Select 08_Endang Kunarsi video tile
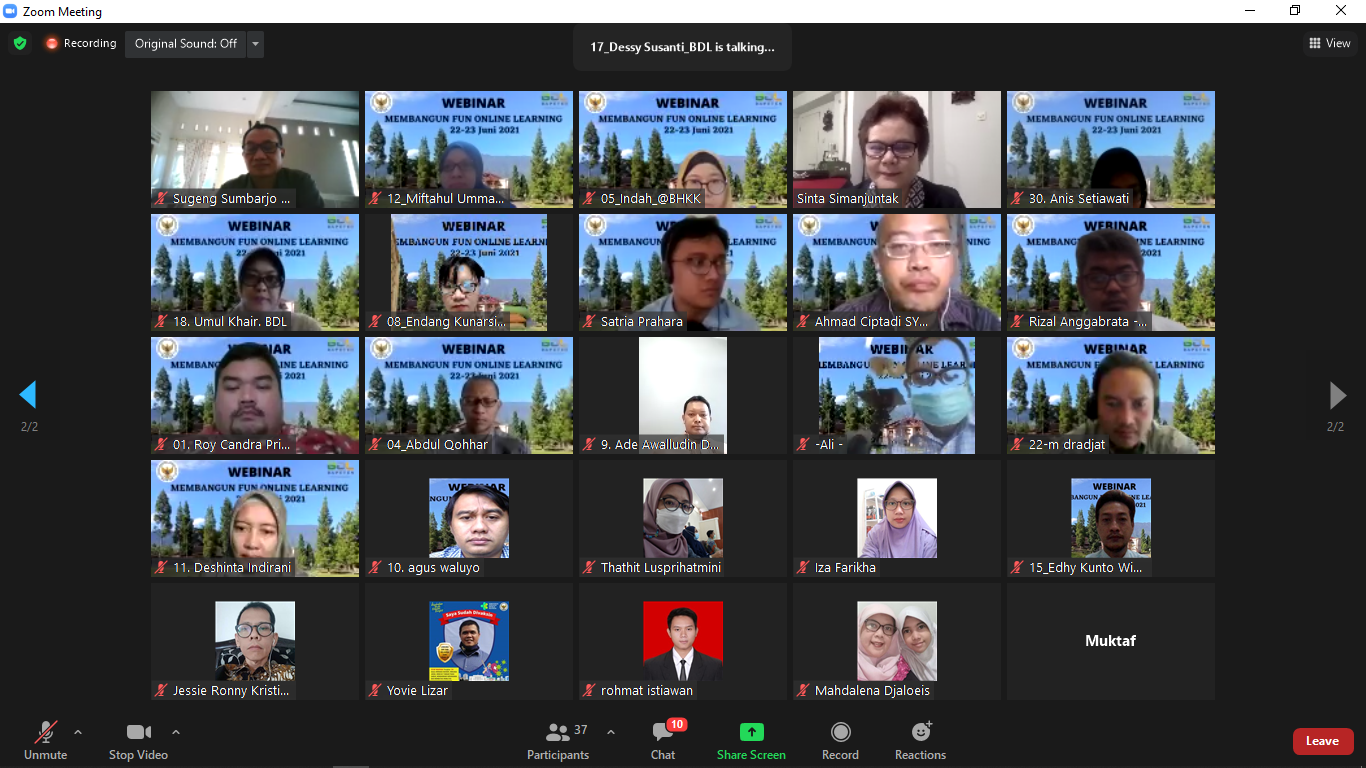 point(469,272)
